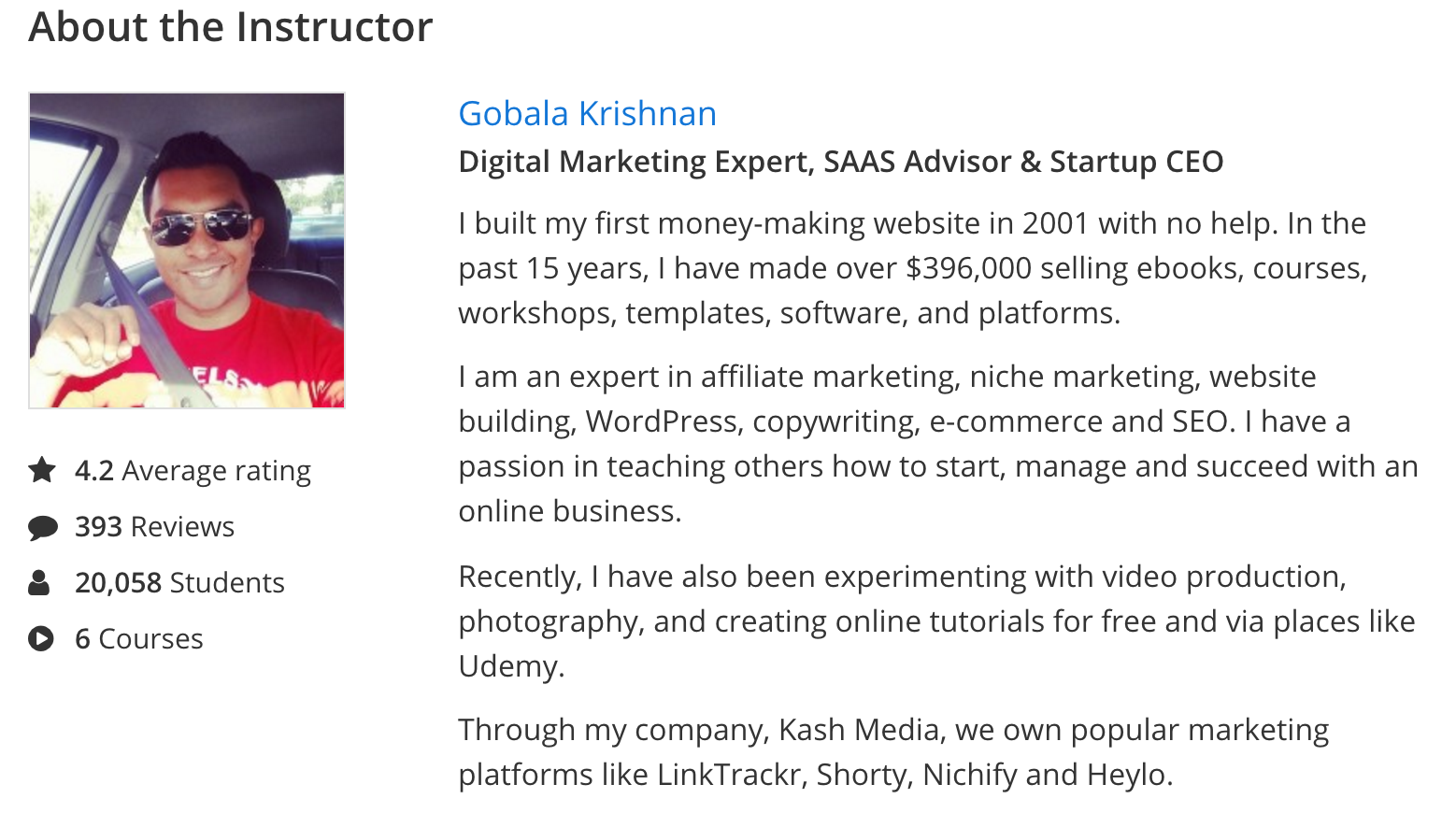Click the speech bubble icon beside Reviews
The height and width of the screenshot is (813, 1456).
point(42,527)
